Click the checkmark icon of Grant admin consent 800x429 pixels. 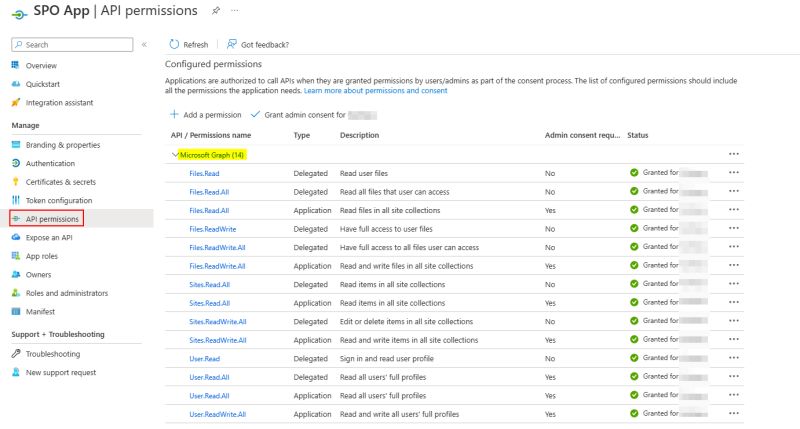click(255, 114)
